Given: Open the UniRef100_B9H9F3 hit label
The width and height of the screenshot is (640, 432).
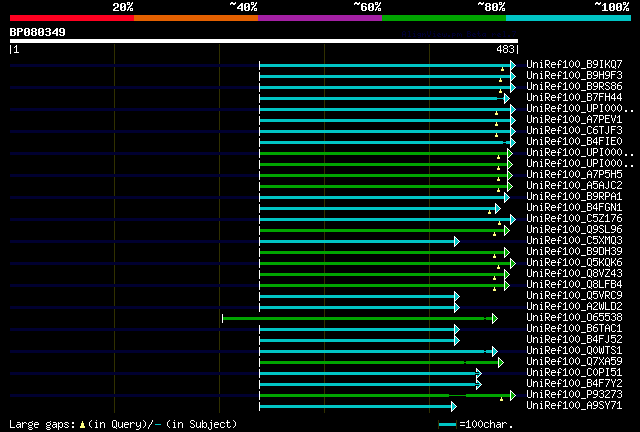Looking at the screenshot, I should click(574, 76).
